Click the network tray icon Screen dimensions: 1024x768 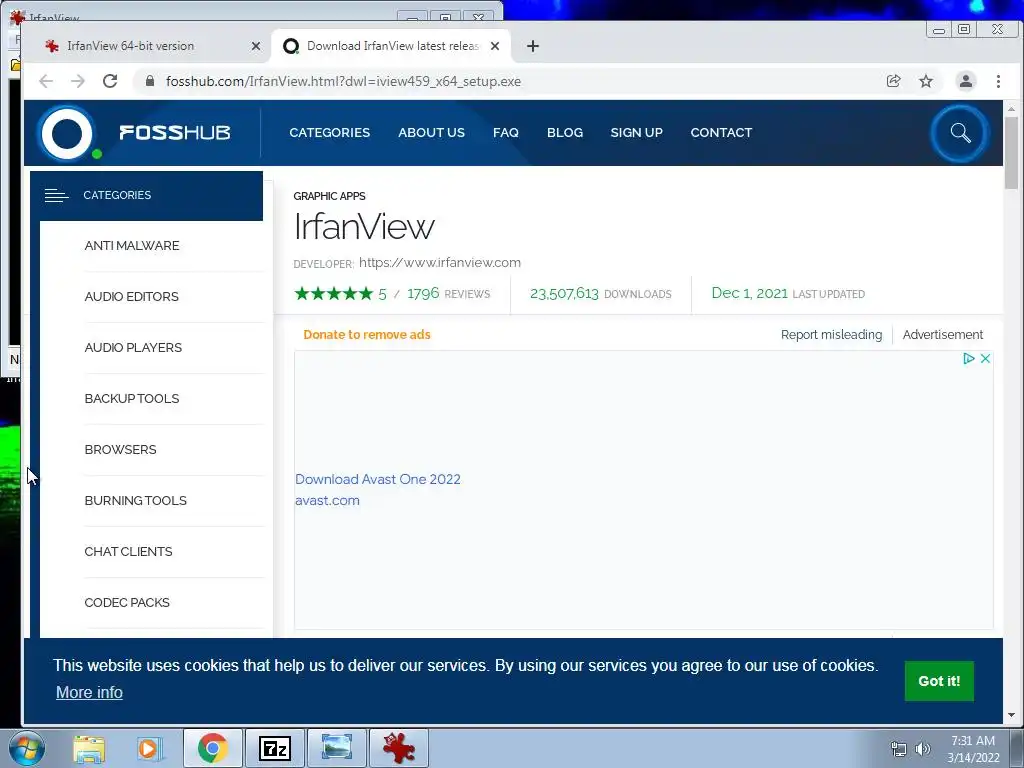click(899, 749)
